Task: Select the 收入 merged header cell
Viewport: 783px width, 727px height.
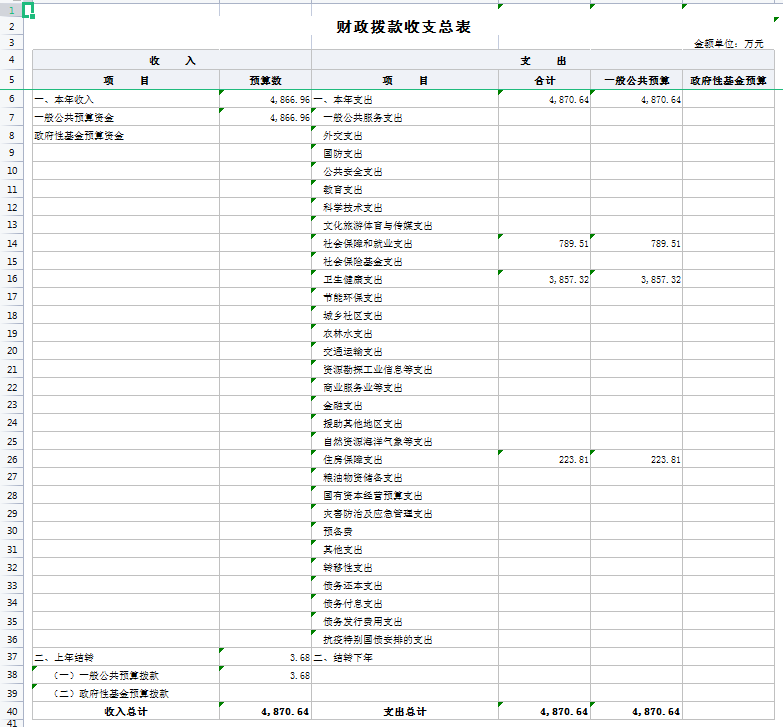Action: click(171, 61)
